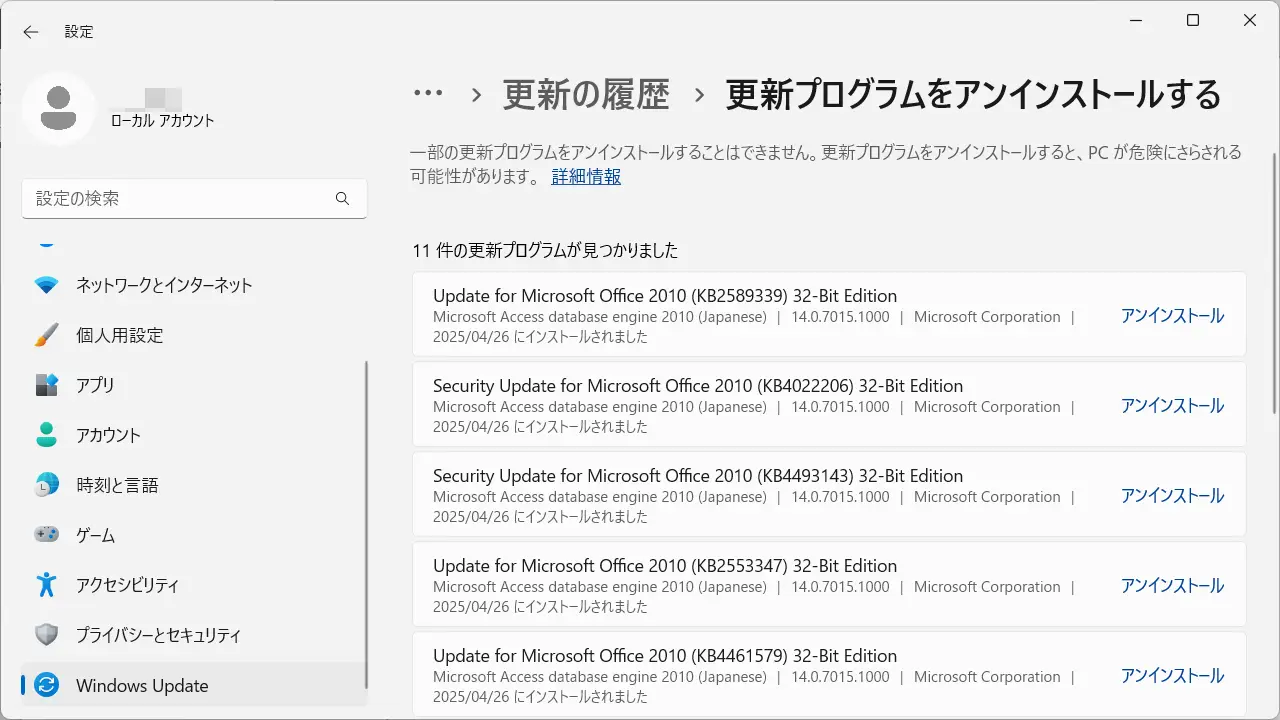
Task: Open the 詳細情報 link
Action: [x=586, y=177]
